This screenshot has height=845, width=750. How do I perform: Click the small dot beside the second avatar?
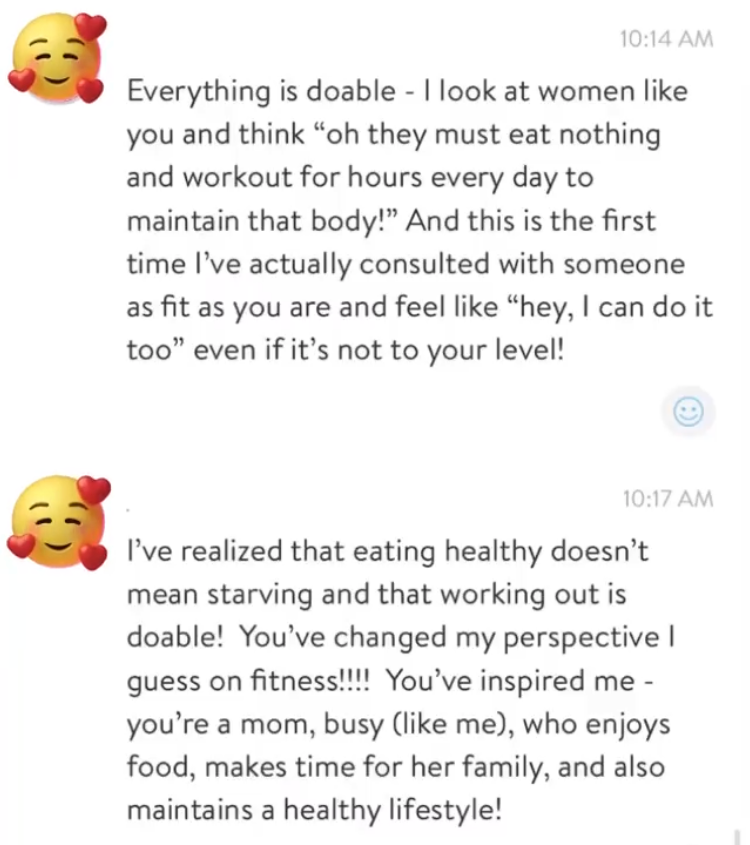[129, 509]
